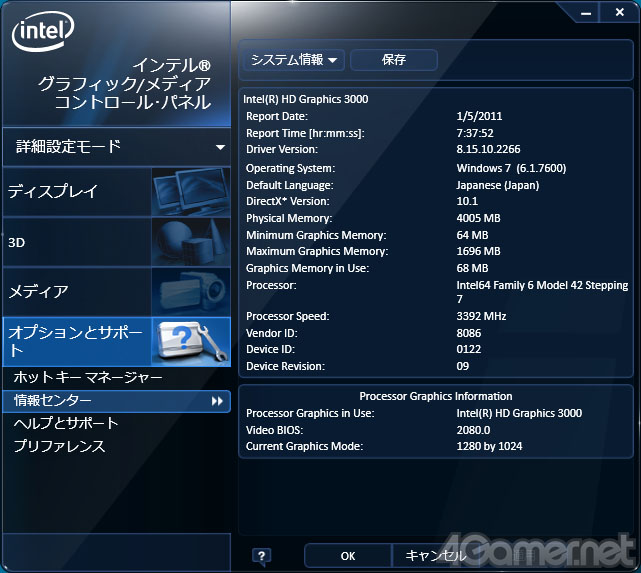The image size is (641, 573).
Task: Open ヘルプとサポート submenu item
Action: tap(66, 423)
